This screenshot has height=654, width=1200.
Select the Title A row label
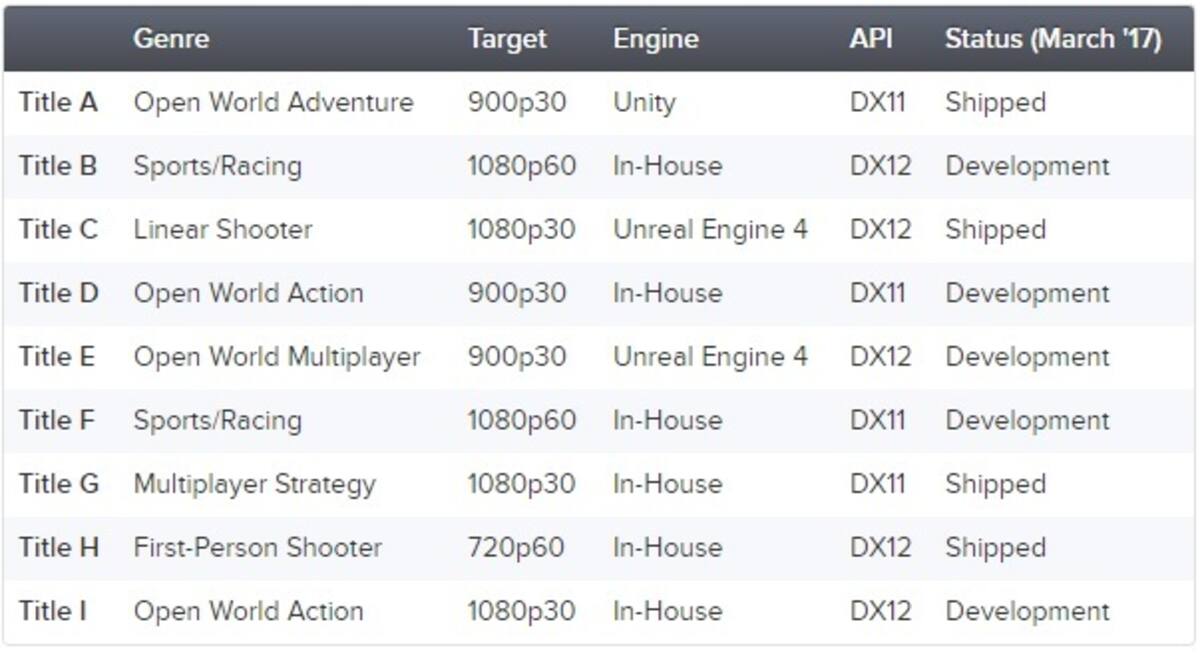click(x=58, y=102)
